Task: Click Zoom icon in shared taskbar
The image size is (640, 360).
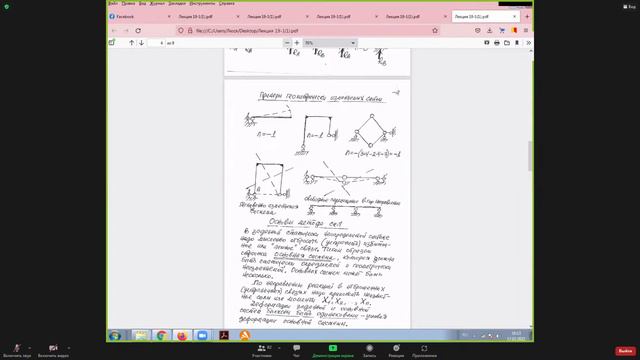Action: point(202,336)
